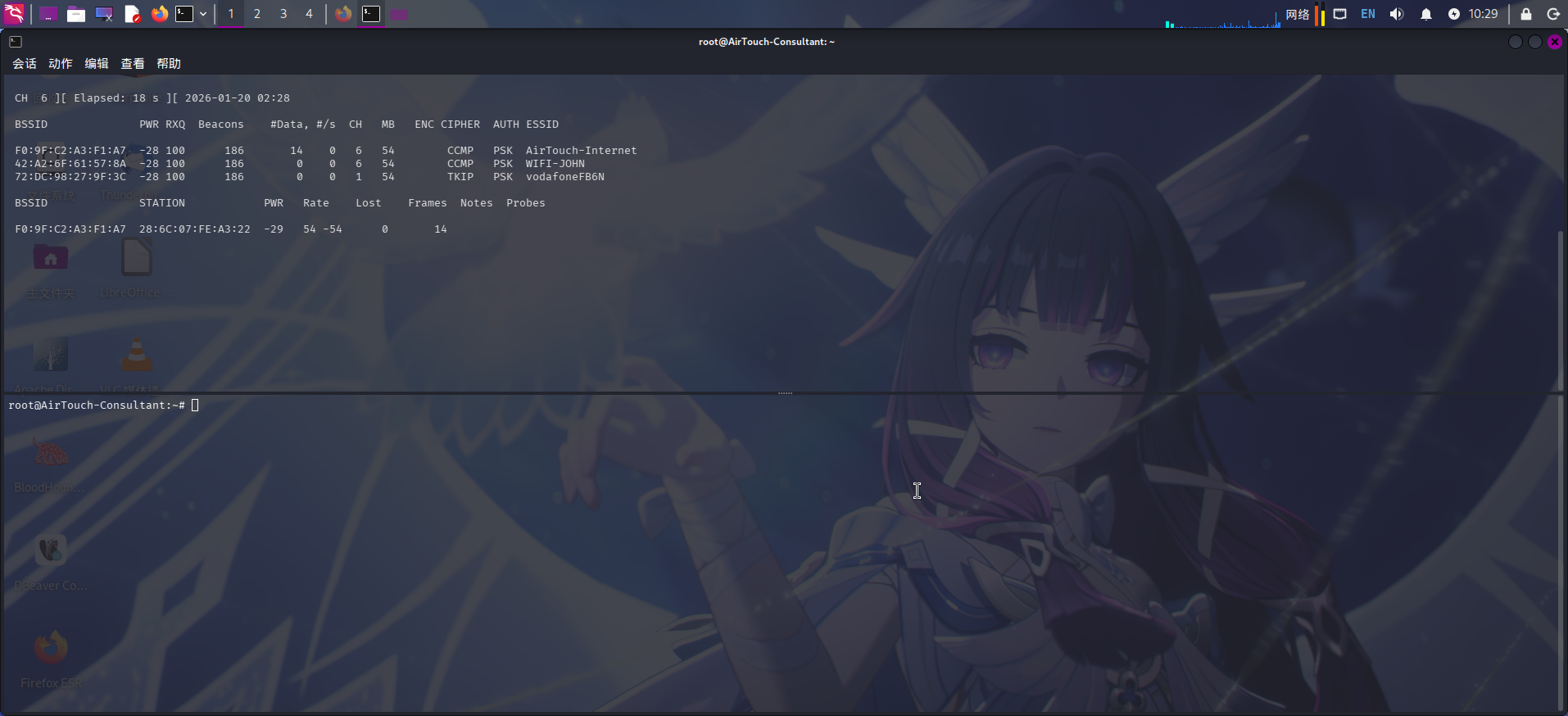Open the 编辑 (Edit) menu

click(x=97, y=63)
